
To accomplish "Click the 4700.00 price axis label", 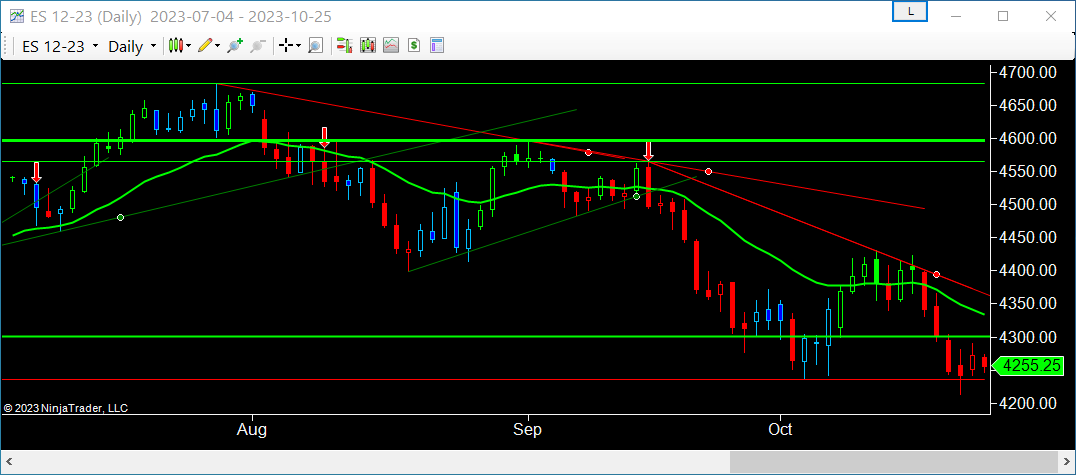I will (1027, 72).
